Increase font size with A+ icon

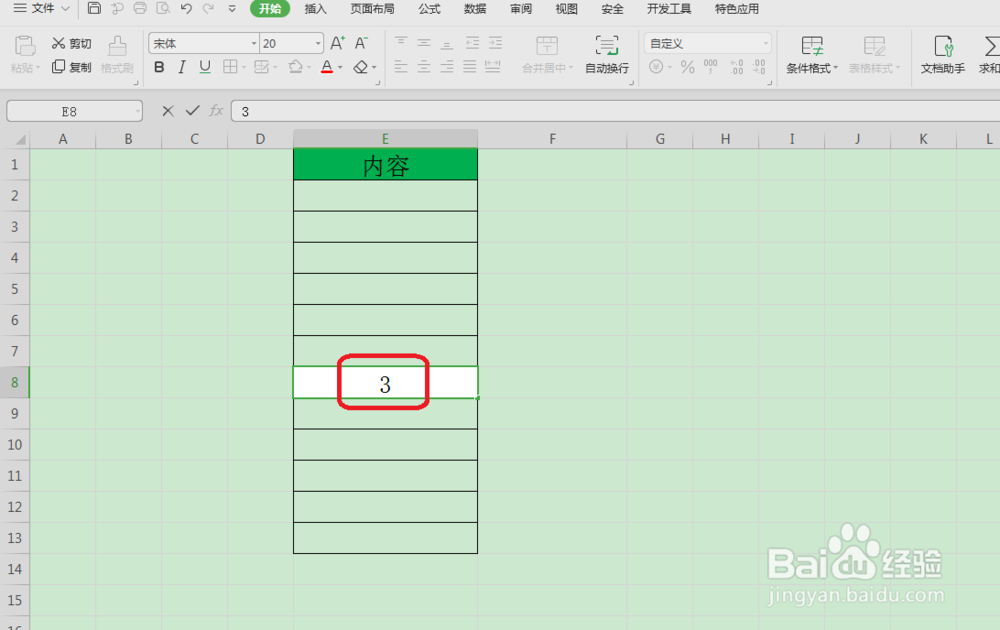click(x=337, y=43)
